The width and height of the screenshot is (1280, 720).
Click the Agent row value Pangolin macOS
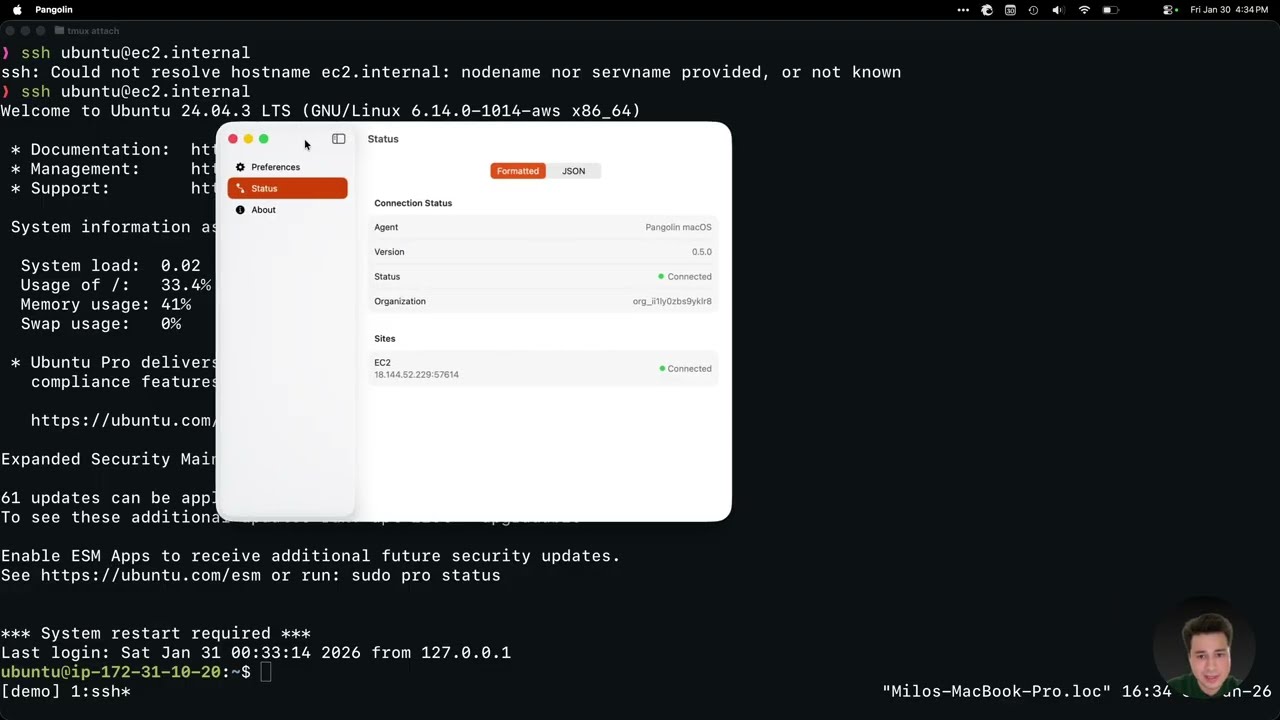pos(678,227)
